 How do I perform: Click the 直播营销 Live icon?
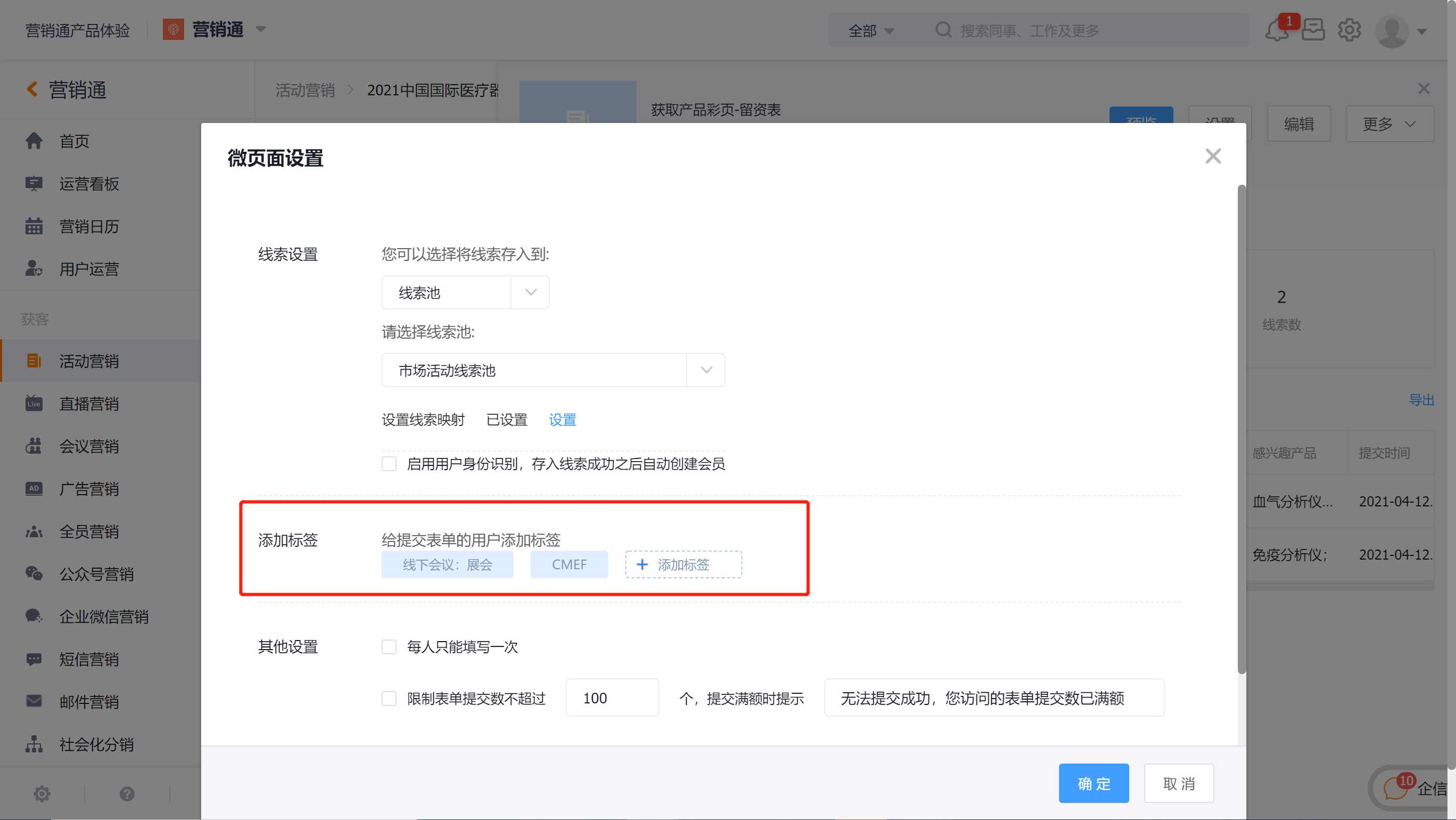tap(34, 404)
